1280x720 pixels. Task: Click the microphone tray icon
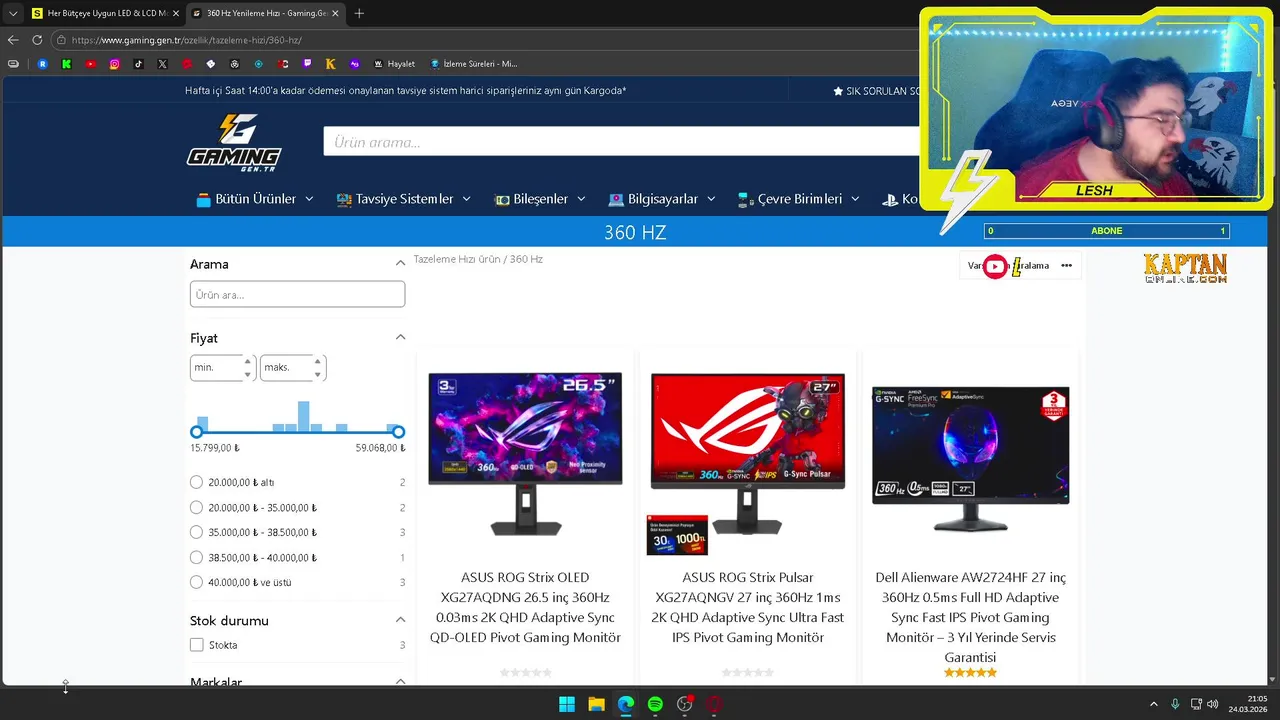point(1175,704)
